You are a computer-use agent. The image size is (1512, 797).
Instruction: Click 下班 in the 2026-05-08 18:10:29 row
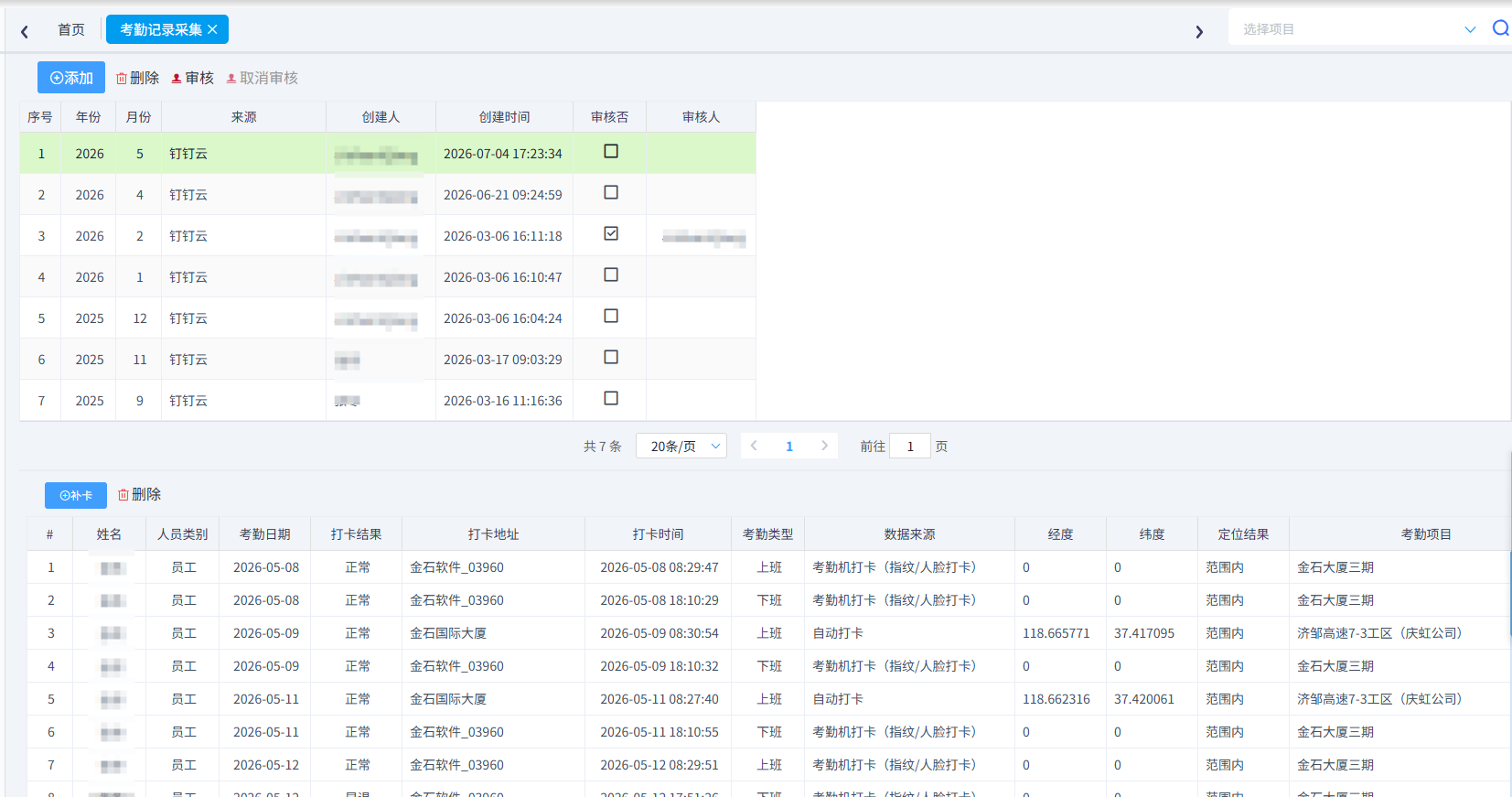[769, 600]
